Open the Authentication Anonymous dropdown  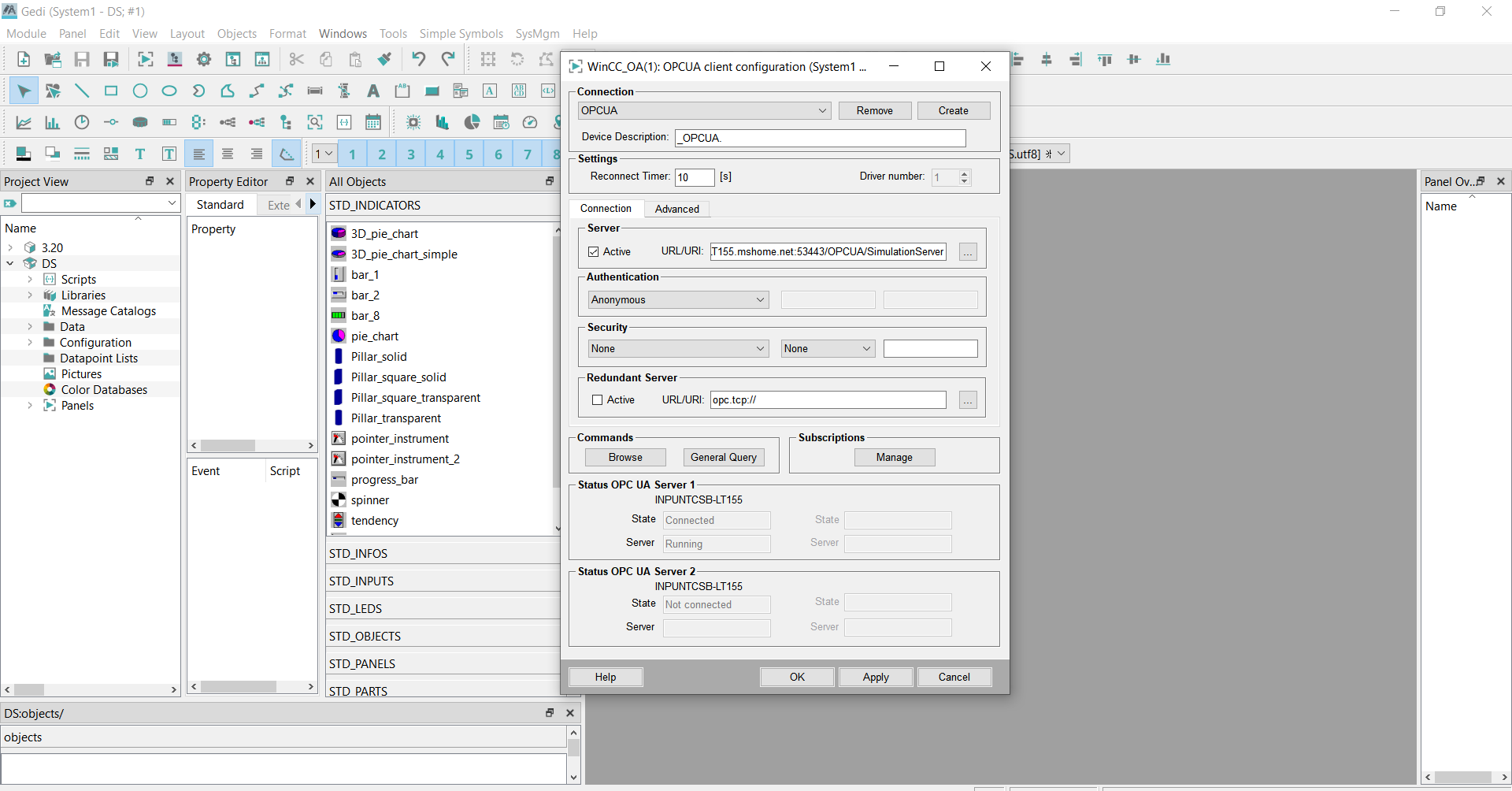click(x=678, y=300)
